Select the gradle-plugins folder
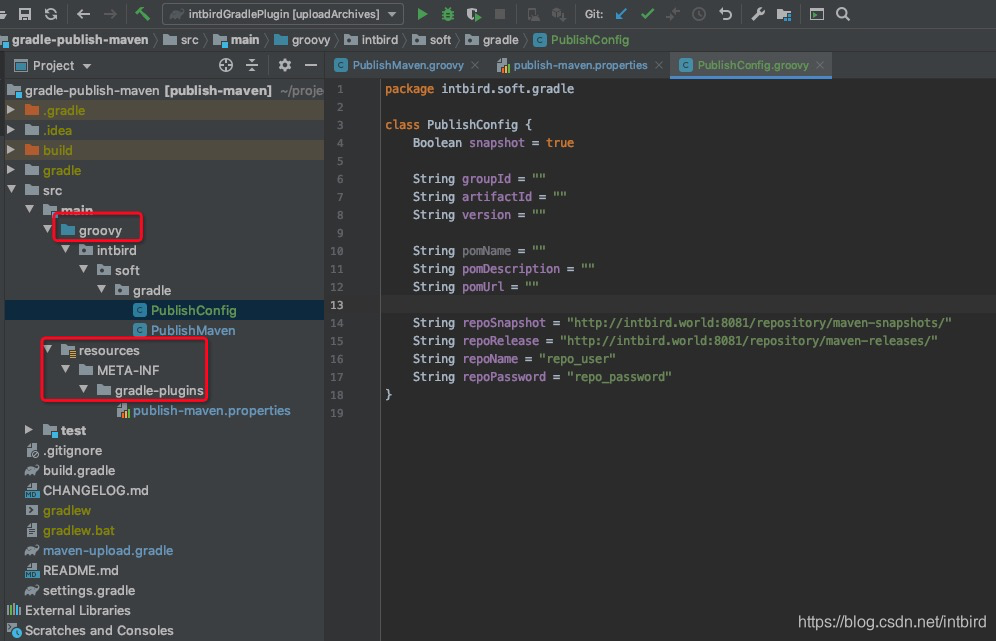The height and width of the screenshot is (641, 996). click(150, 390)
